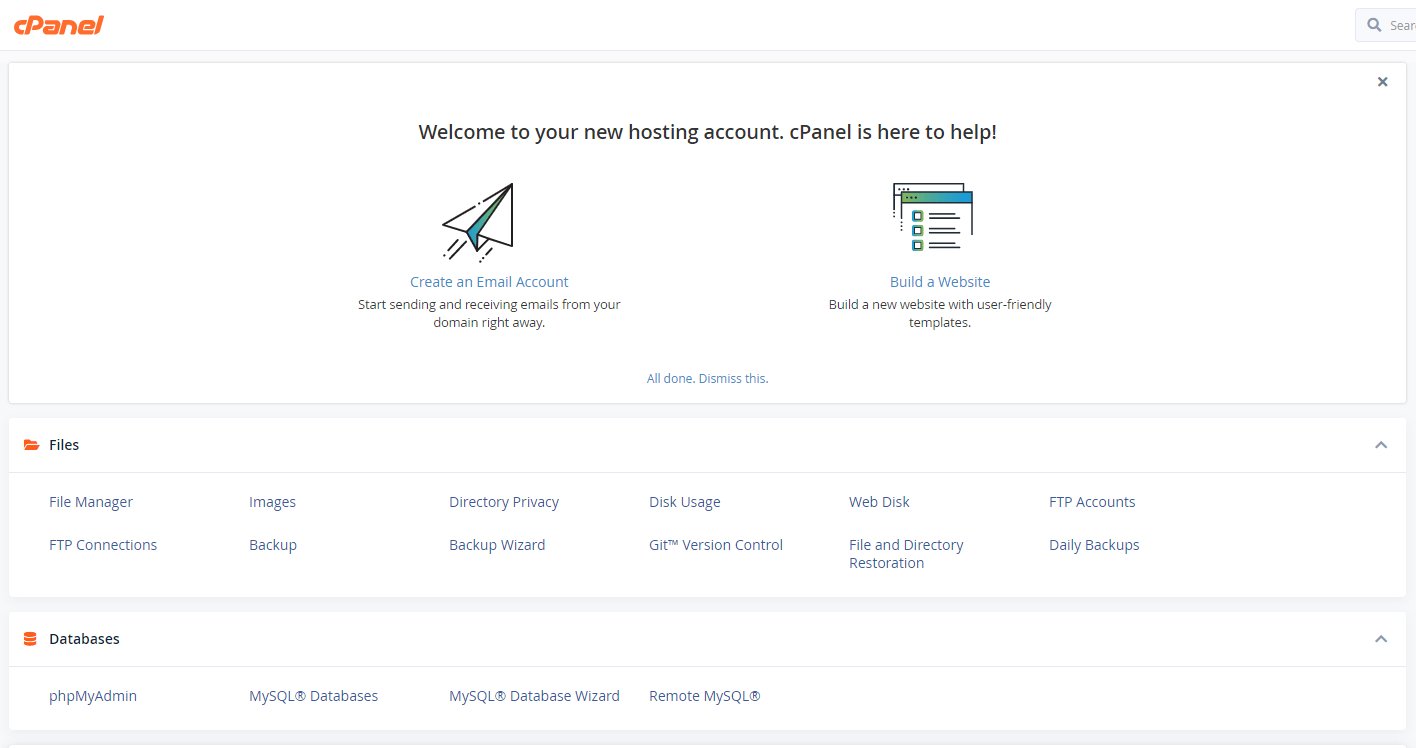This screenshot has height=748, width=1416.
Task: Open MySQL Database Wizard
Action: 534,696
